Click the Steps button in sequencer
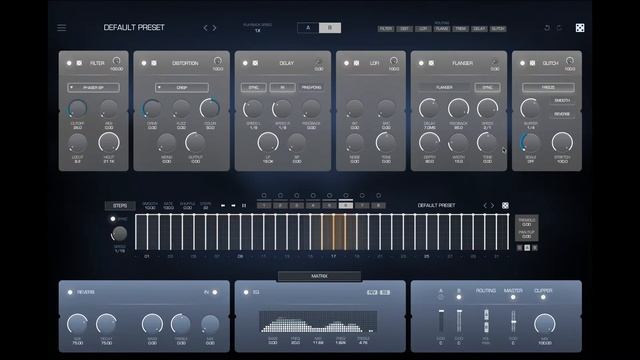The image size is (640, 360). click(120, 206)
